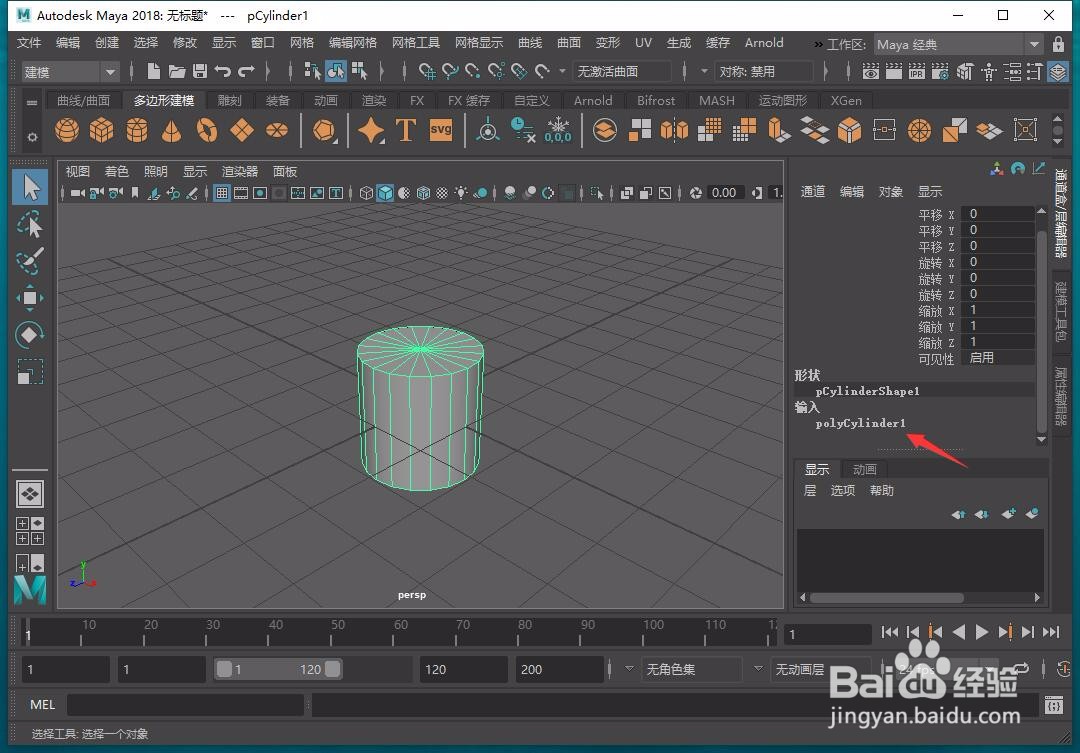Expand hidden menus double chevron
The height and width of the screenshot is (753, 1080).
[818, 44]
